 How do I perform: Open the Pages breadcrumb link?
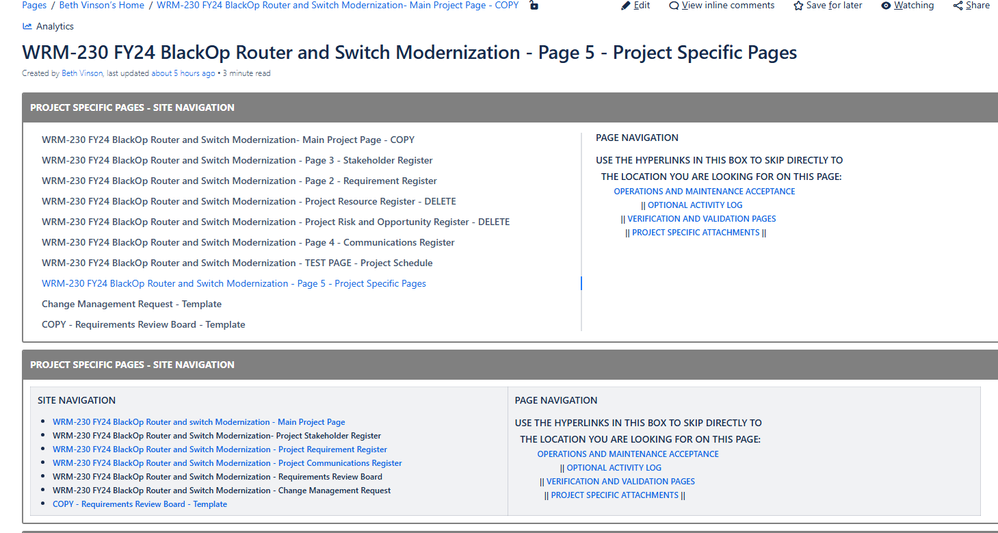34,5
